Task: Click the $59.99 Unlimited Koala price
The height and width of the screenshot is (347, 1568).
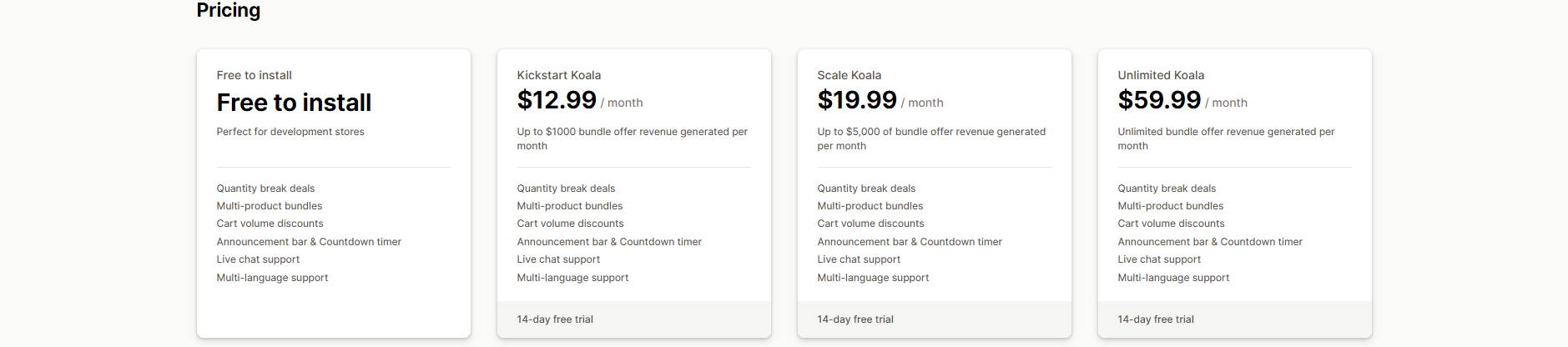Action: click(x=1159, y=100)
